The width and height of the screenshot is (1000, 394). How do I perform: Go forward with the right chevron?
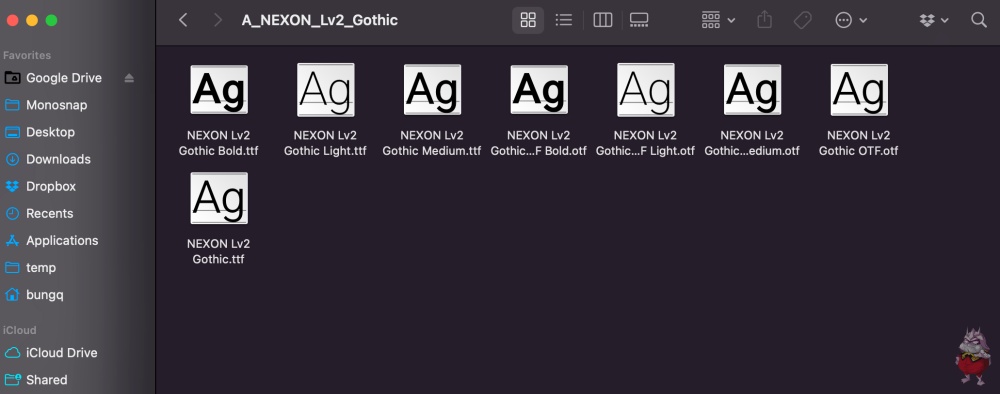(x=217, y=20)
